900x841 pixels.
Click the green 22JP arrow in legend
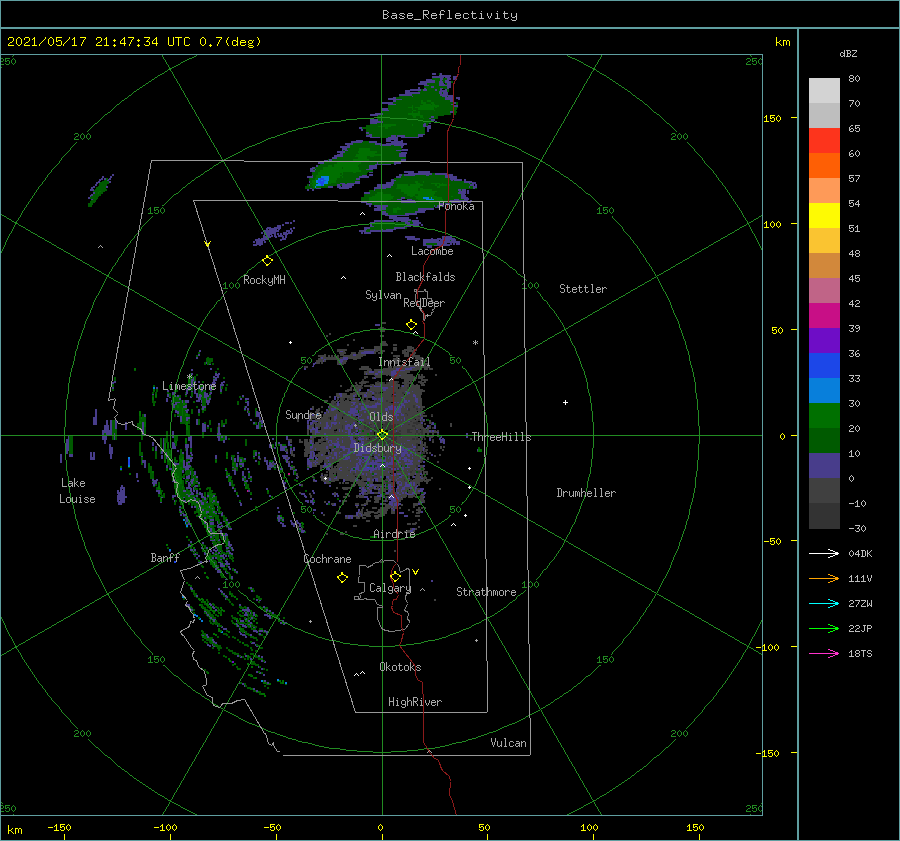click(824, 629)
